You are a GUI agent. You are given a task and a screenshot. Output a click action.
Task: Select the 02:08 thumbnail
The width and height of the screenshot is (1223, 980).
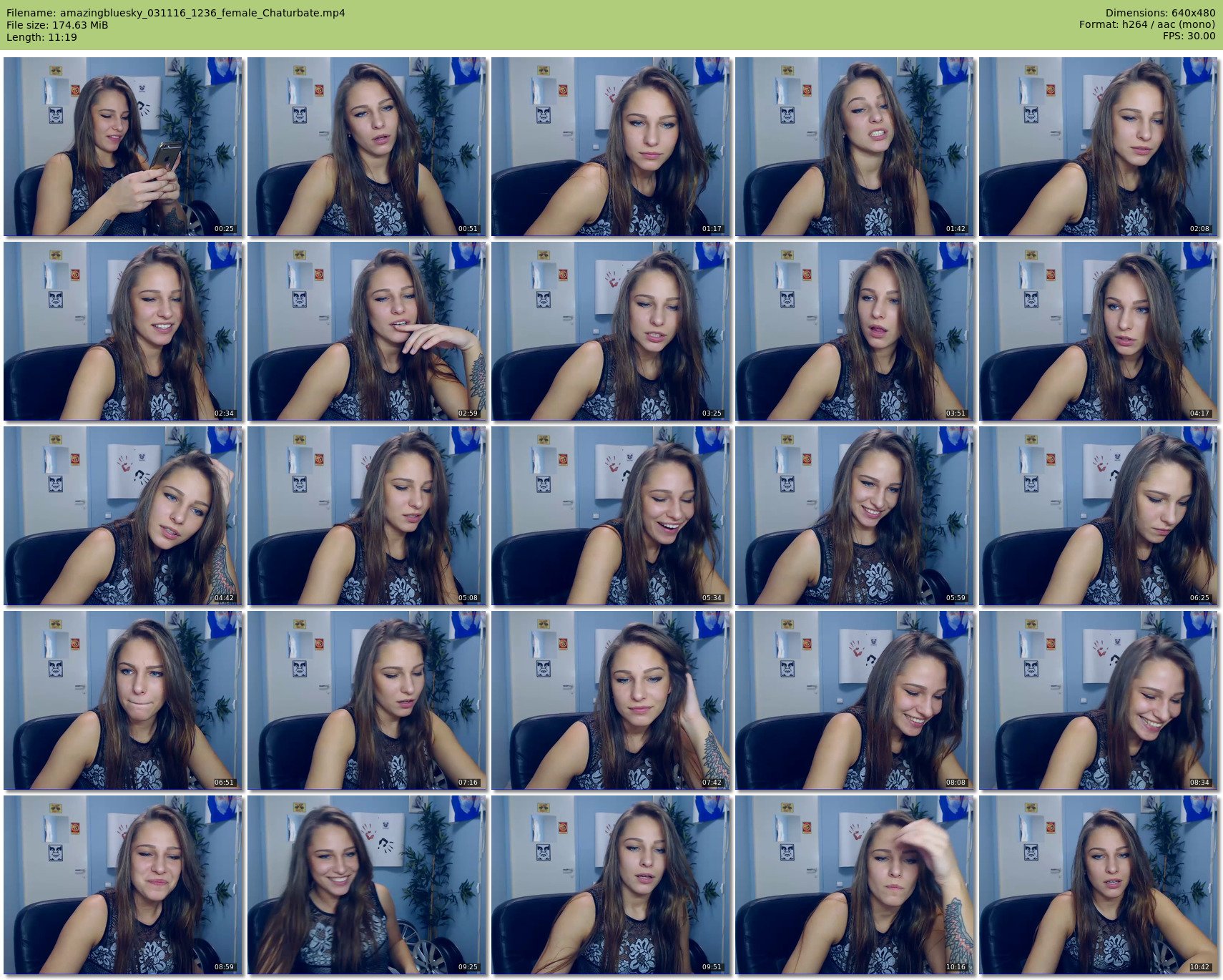pyautogui.click(x=1099, y=147)
